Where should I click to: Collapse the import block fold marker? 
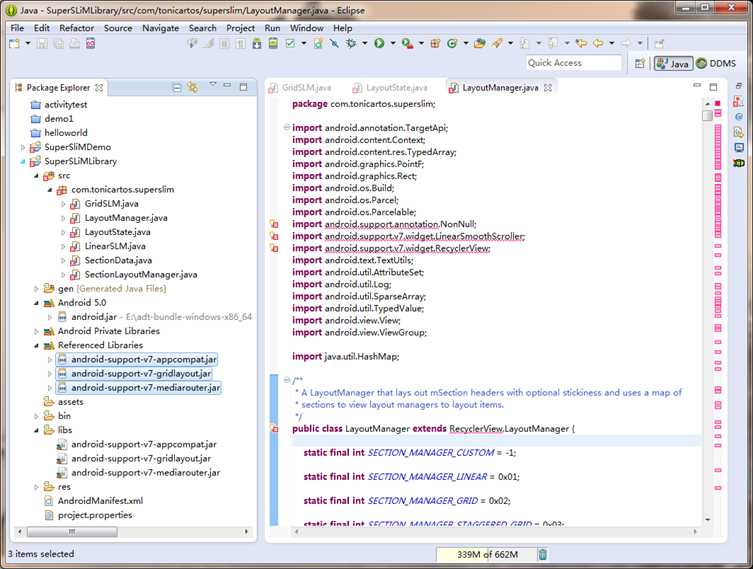pyautogui.click(x=286, y=127)
